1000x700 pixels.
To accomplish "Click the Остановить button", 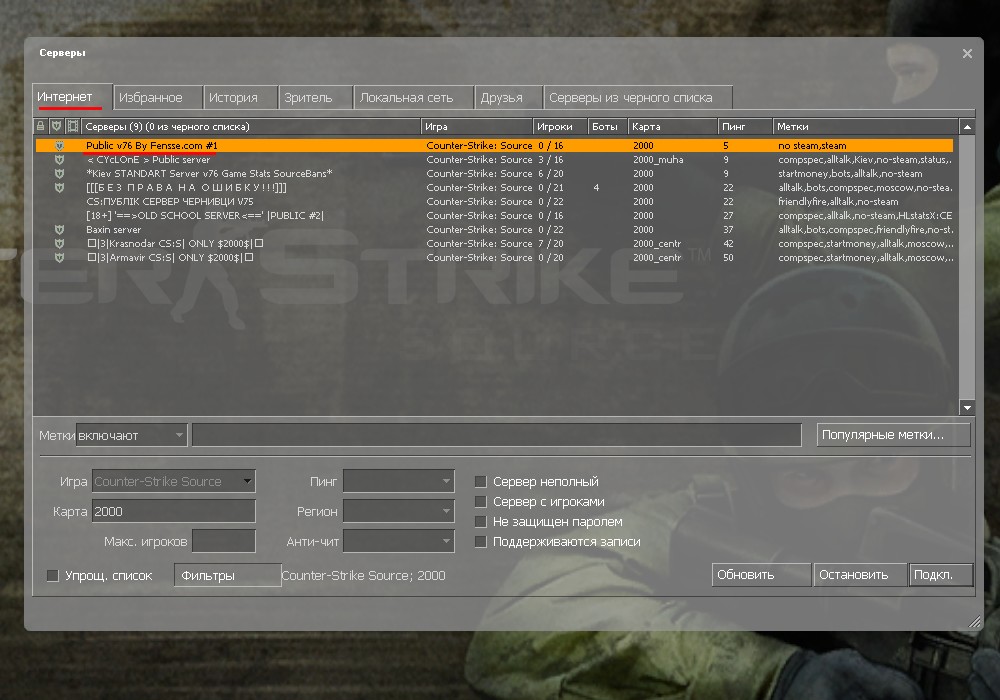I will (x=860, y=574).
